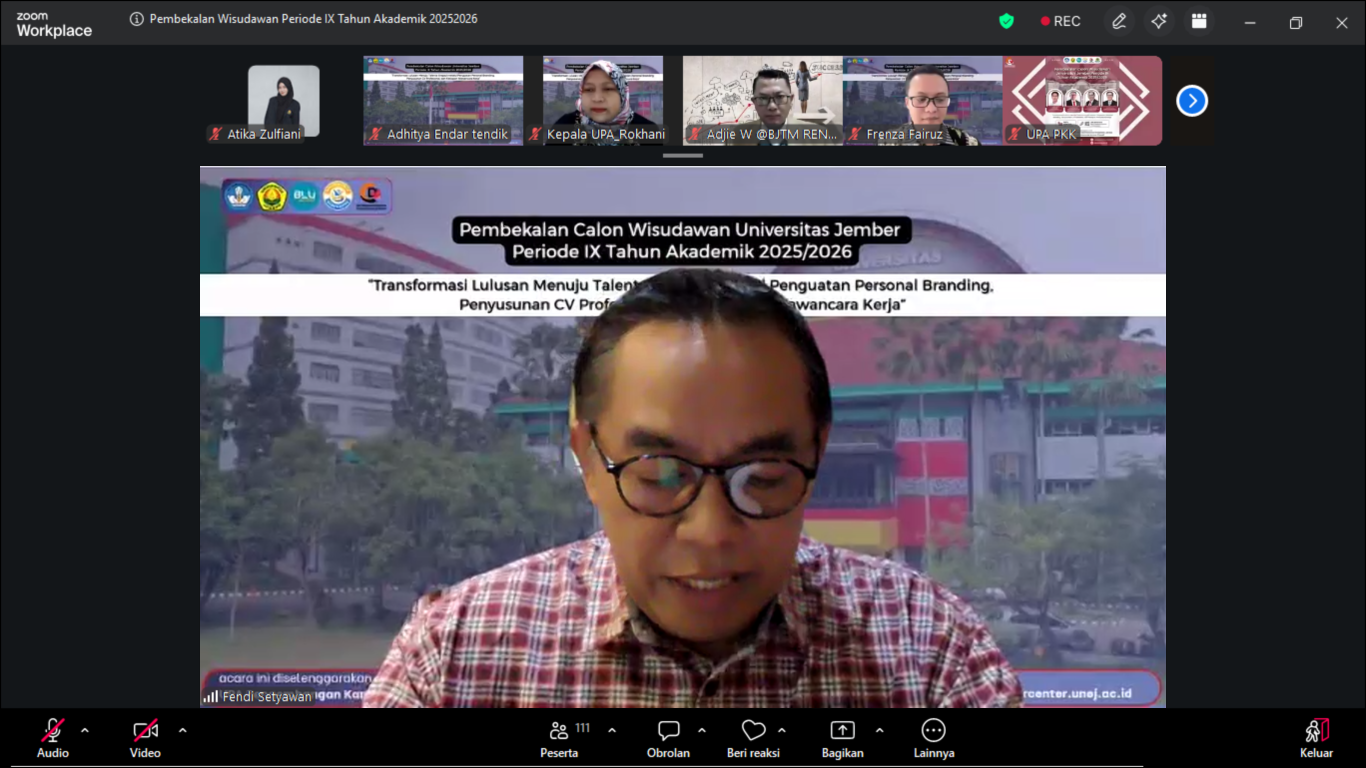
Task: Open the AI Companion sparkle icon
Action: point(1159,21)
